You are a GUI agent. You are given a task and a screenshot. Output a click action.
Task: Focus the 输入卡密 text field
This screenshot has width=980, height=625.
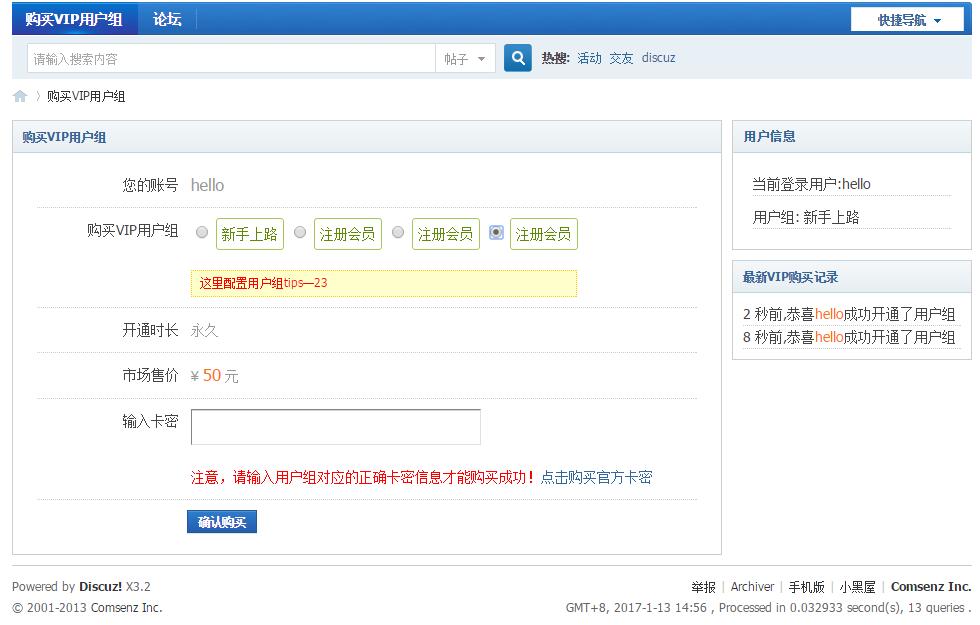(x=335, y=426)
